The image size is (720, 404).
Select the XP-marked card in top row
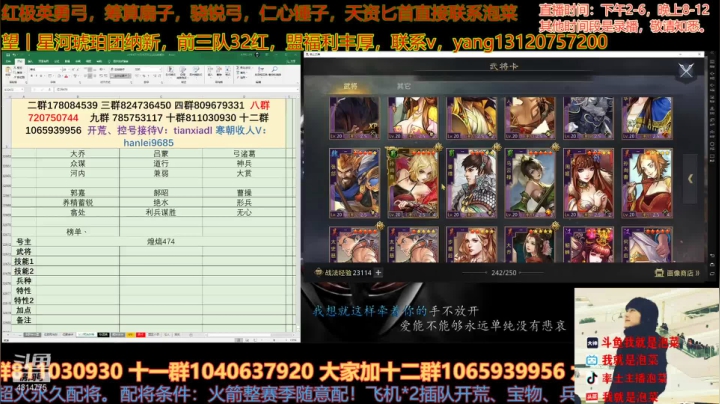pyautogui.click(x=354, y=118)
